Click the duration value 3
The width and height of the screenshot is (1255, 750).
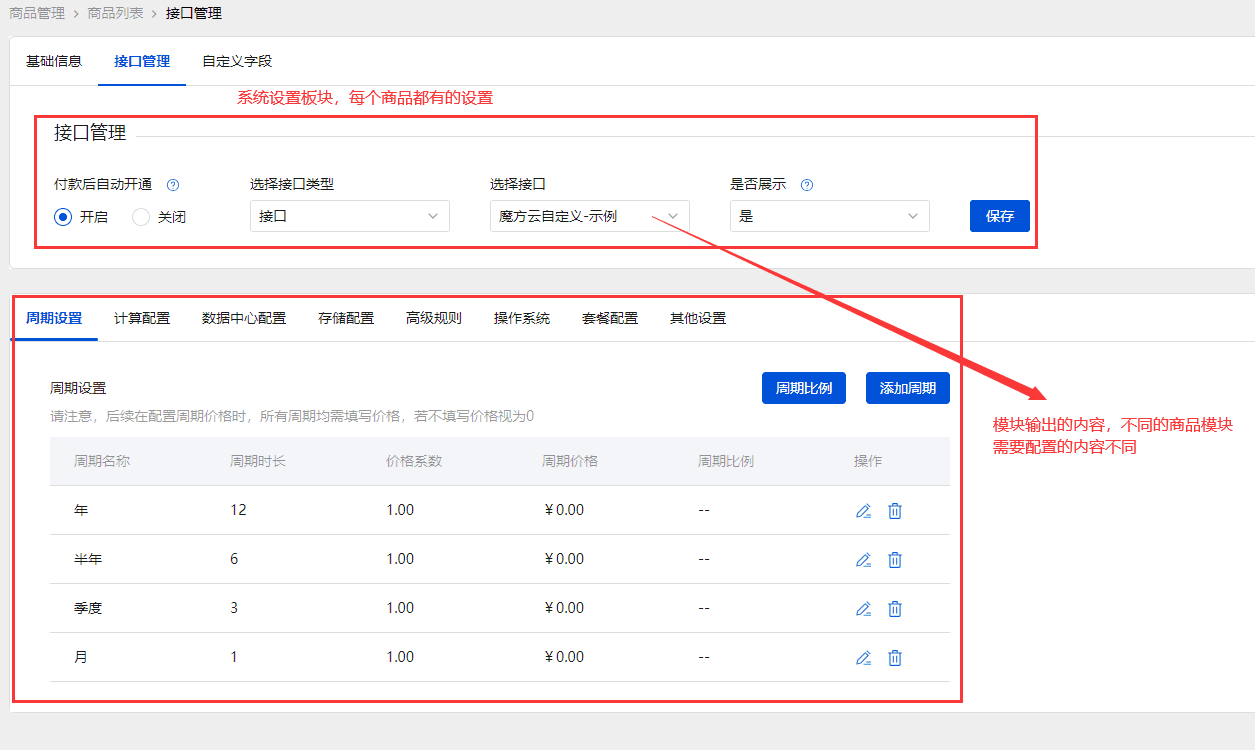click(x=234, y=608)
